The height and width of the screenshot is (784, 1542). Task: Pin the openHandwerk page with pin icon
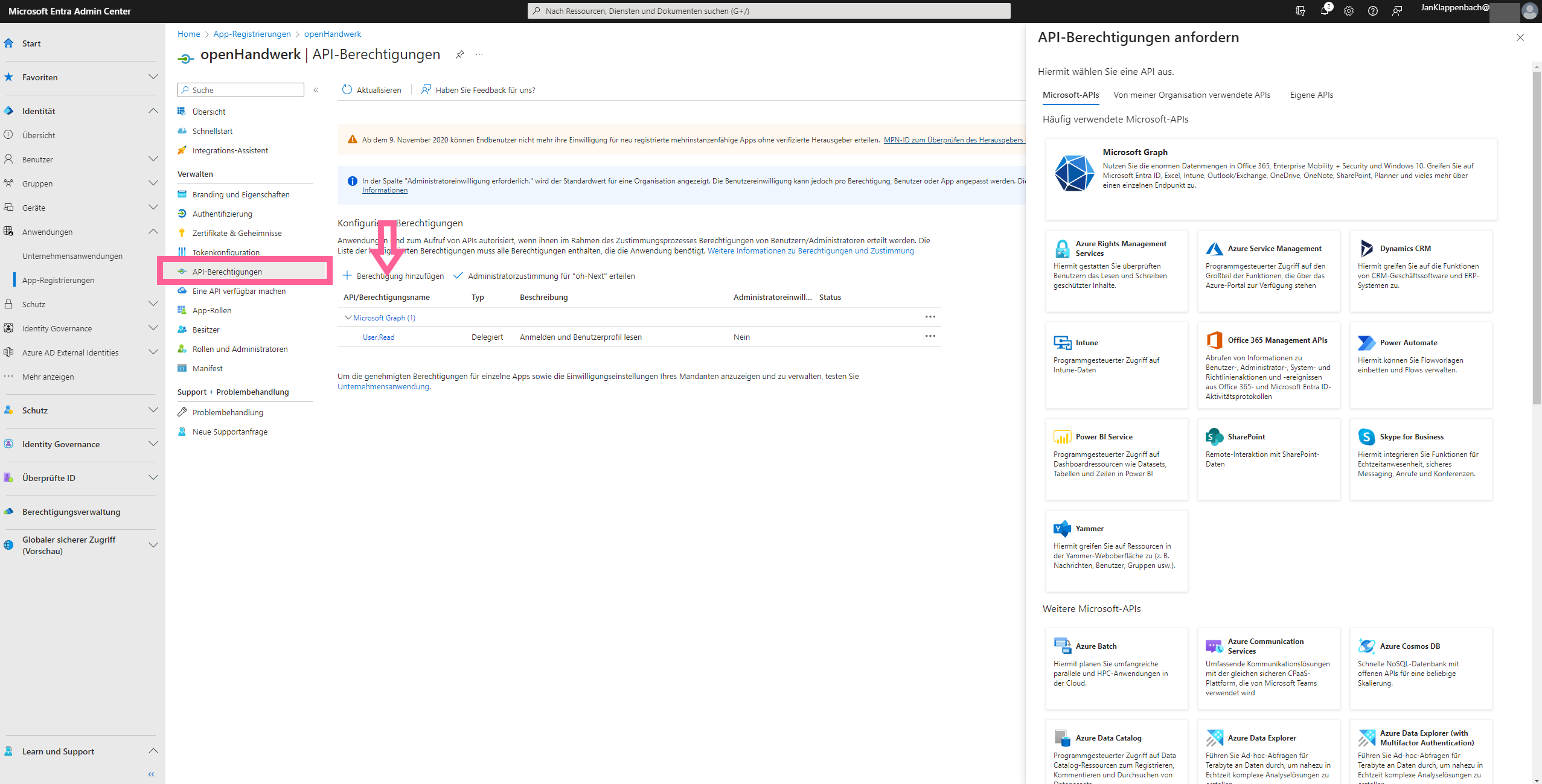pyautogui.click(x=460, y=55)
